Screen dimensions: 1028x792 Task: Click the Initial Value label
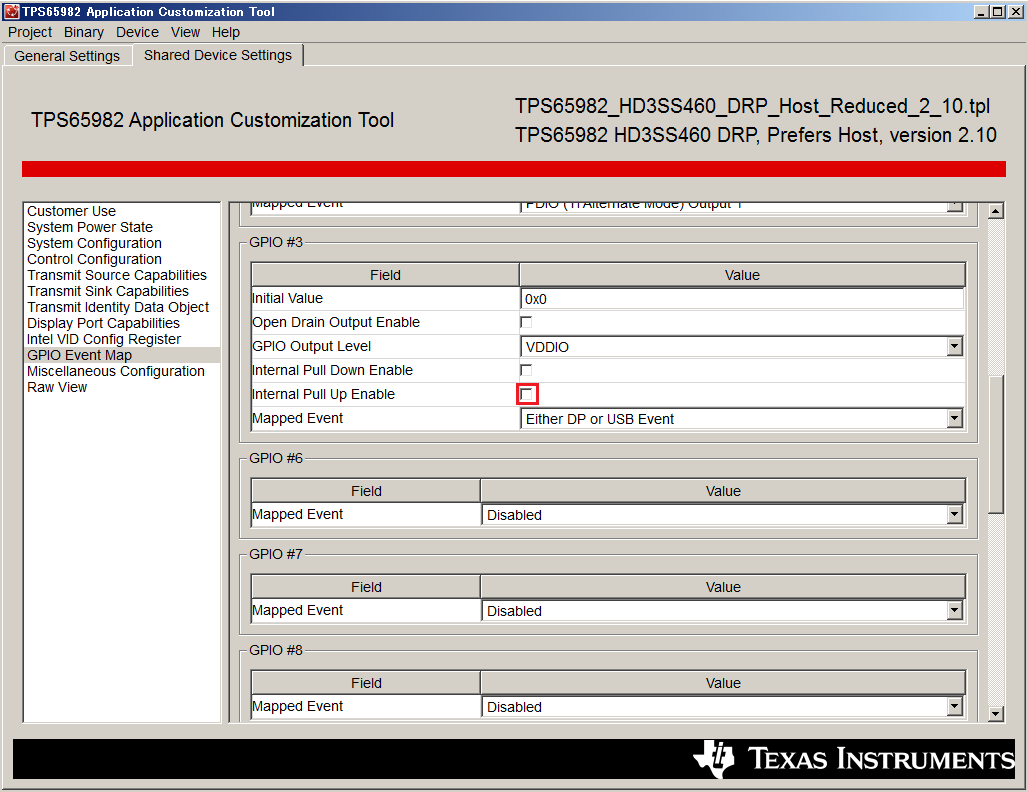[287, 298]
